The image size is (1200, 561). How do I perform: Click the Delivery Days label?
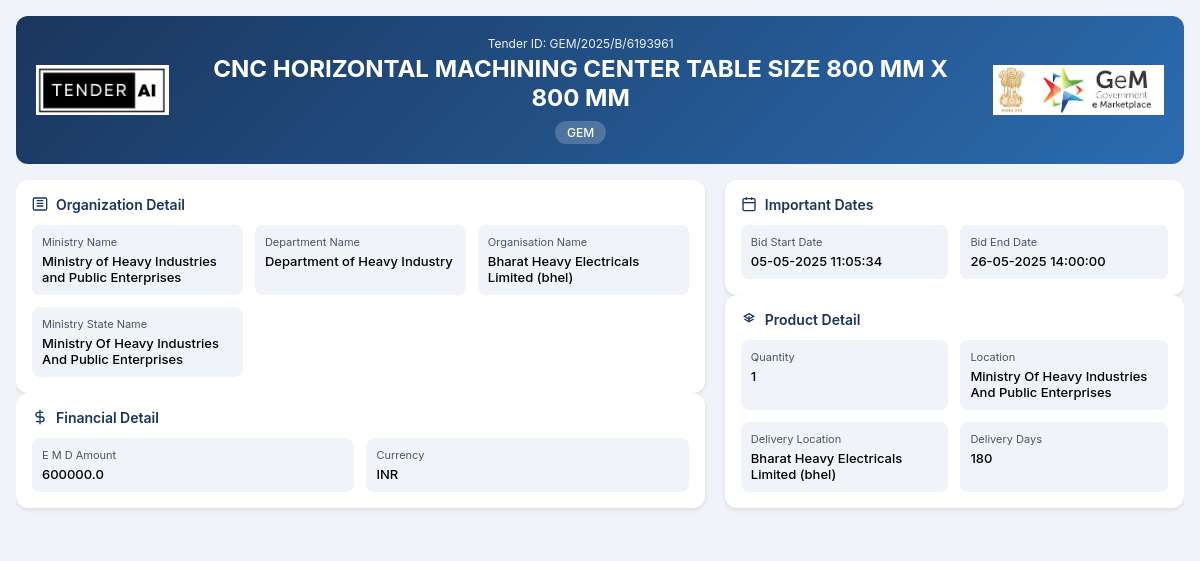1006,439
